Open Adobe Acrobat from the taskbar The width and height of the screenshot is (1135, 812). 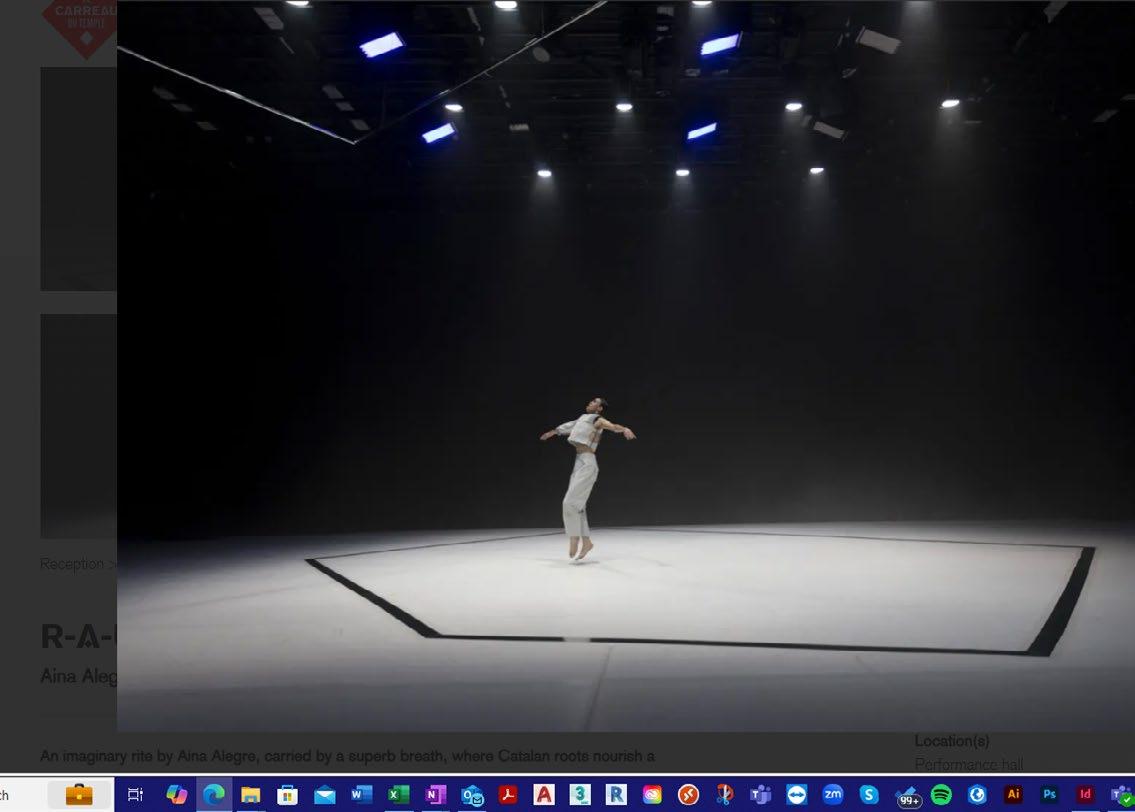[x=508, y=795]
